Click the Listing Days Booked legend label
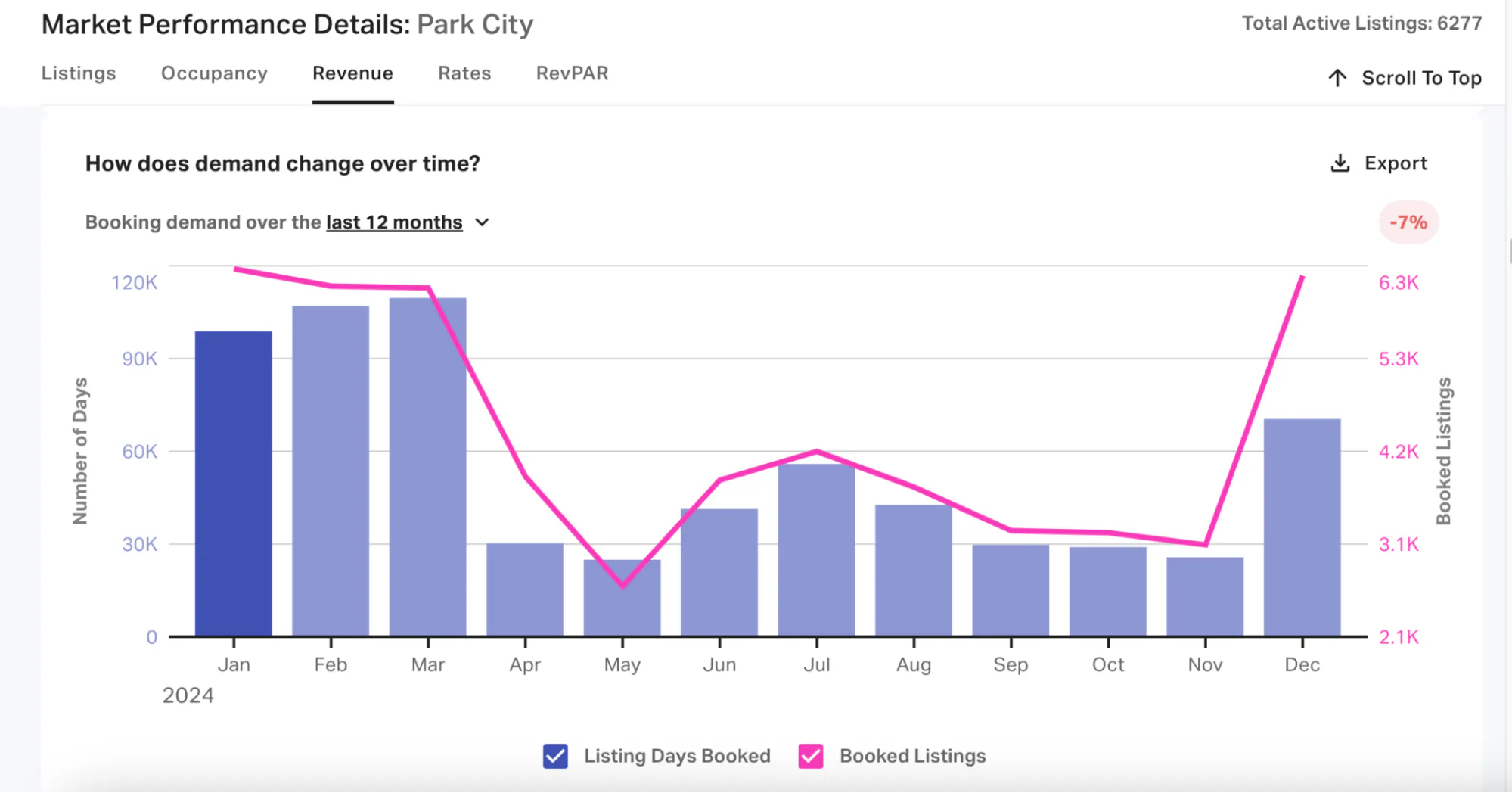 677,756
